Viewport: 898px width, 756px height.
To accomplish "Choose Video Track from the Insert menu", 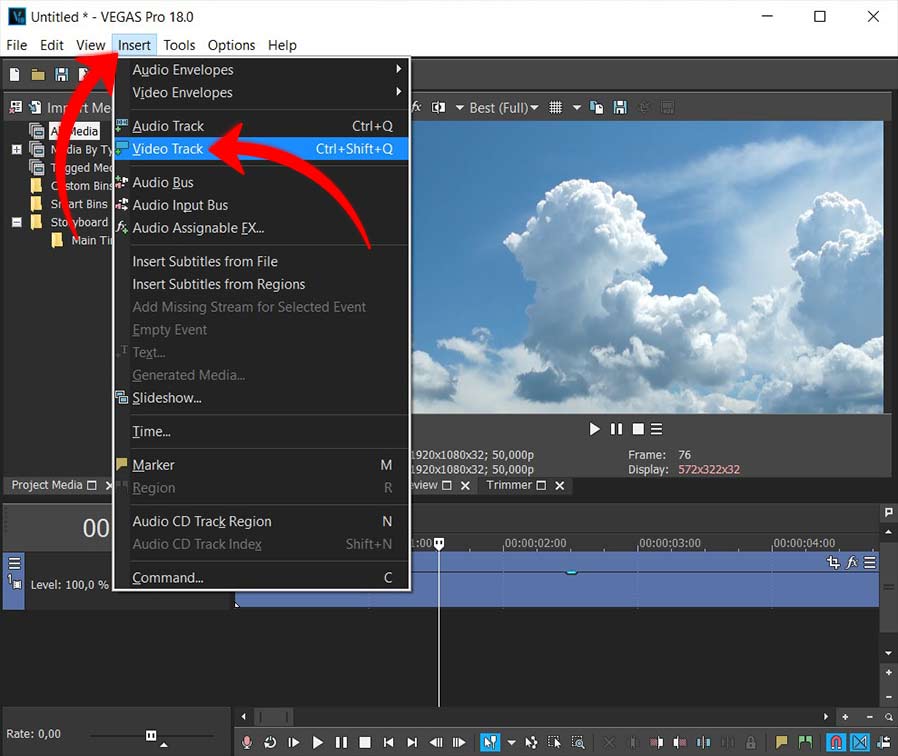I will [262, 149].
